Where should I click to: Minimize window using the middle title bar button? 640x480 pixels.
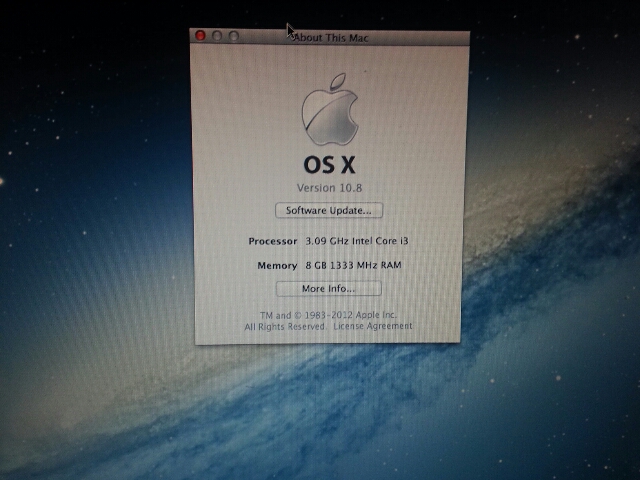click(x=217, y=36)
